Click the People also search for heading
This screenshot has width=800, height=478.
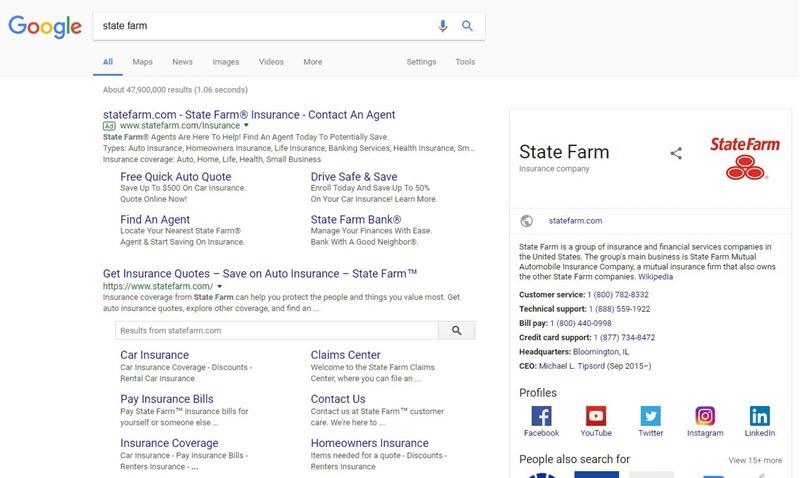(574, 459)
